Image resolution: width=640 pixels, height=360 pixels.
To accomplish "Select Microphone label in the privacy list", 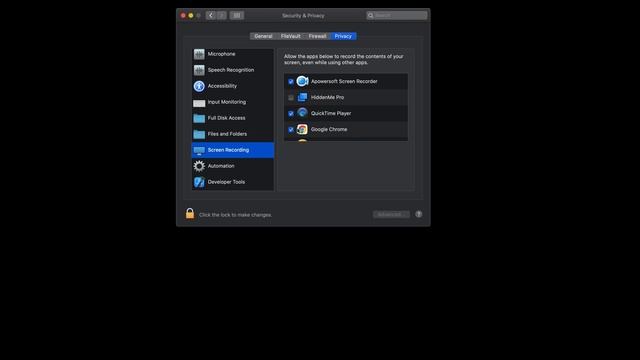I will [x=221, y=54].
